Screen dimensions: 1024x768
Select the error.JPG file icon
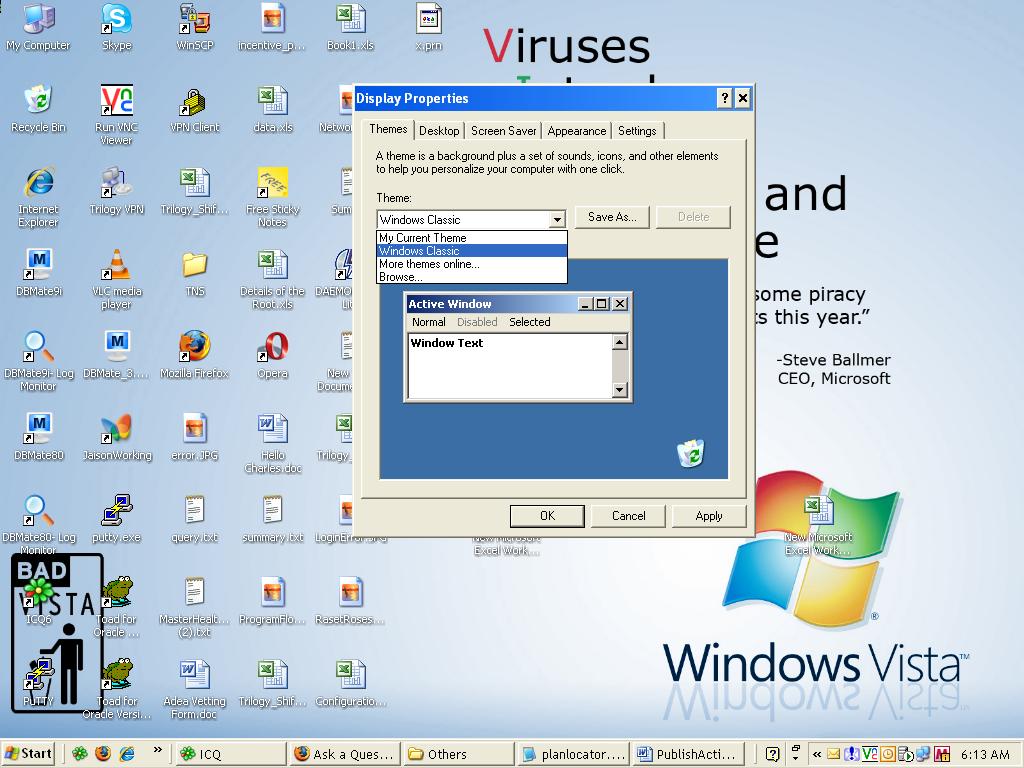(195, 436)
